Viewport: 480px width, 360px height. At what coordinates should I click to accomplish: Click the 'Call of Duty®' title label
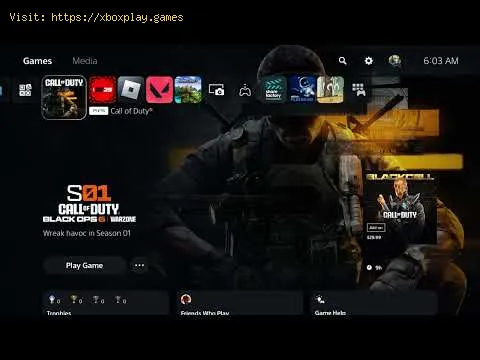131,111
